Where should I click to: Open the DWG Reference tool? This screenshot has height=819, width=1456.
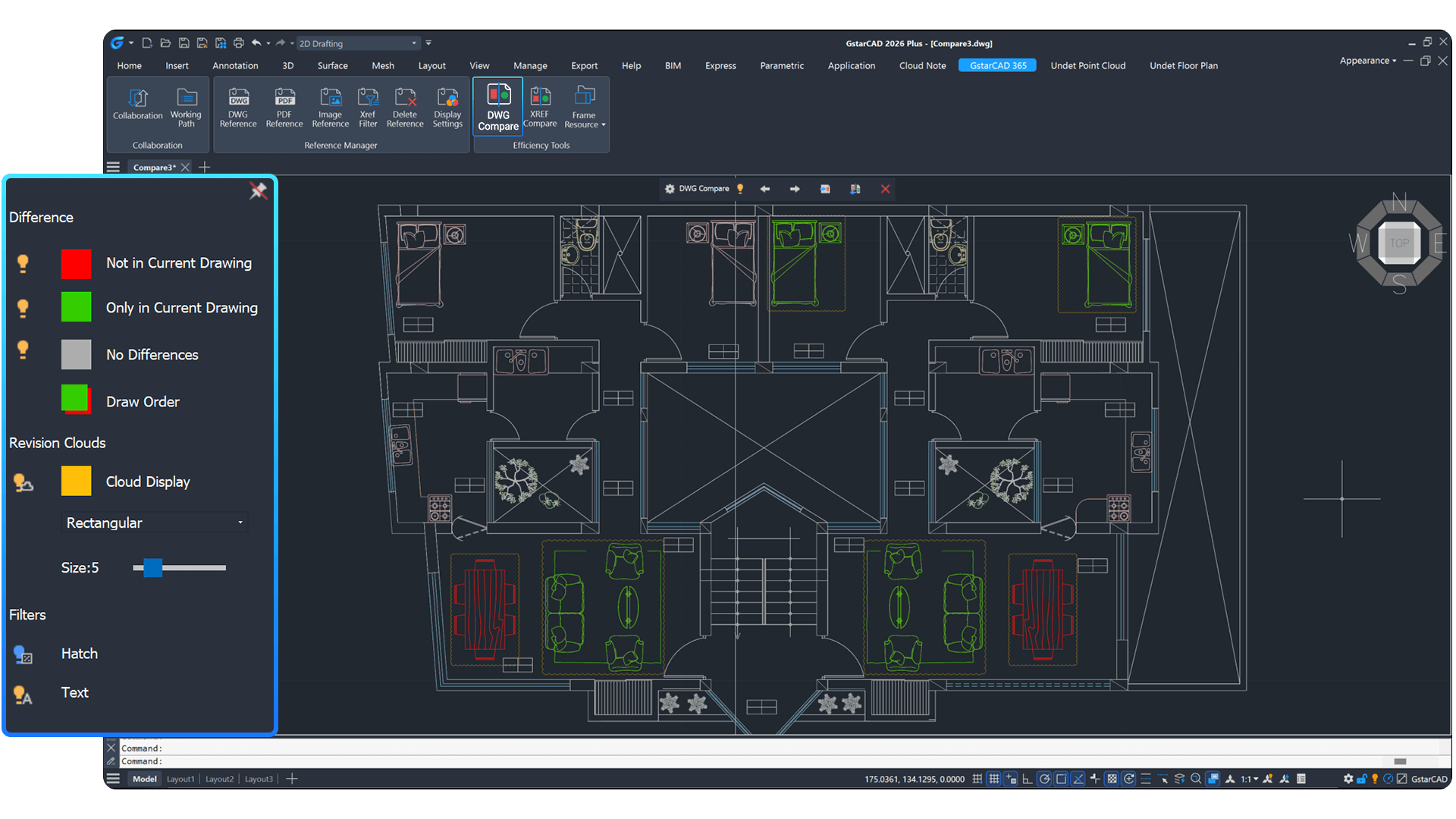(238, 106)
